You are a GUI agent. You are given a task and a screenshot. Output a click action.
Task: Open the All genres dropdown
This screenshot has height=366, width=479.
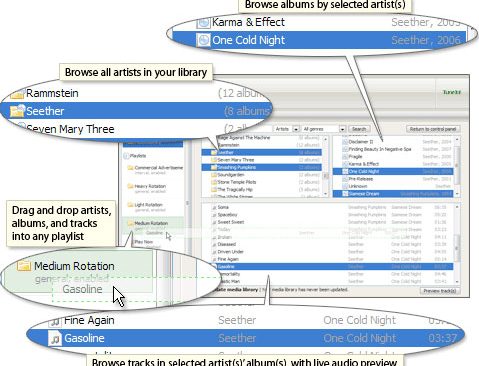coord(323,129)
